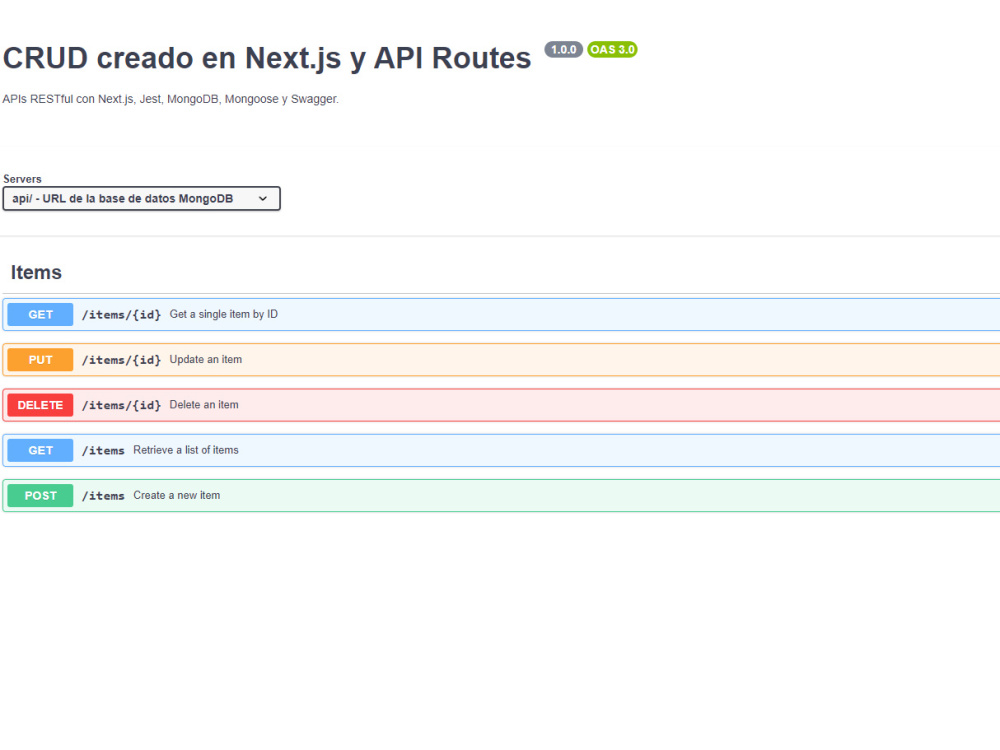Click the red DELETE method badge
Image resolution: width=1000 pixels, height=750 pixels.
(x=40, y=405)
